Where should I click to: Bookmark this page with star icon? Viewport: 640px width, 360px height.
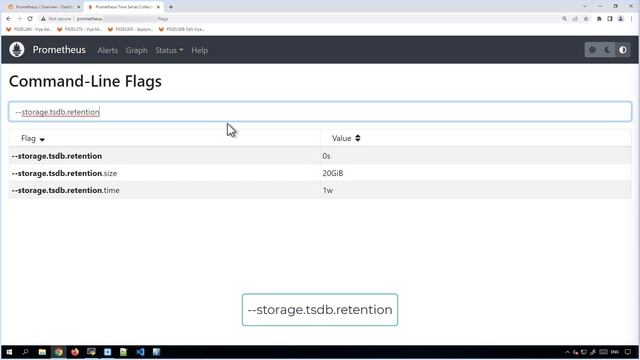pyautogui.click(x=586, y=19)
